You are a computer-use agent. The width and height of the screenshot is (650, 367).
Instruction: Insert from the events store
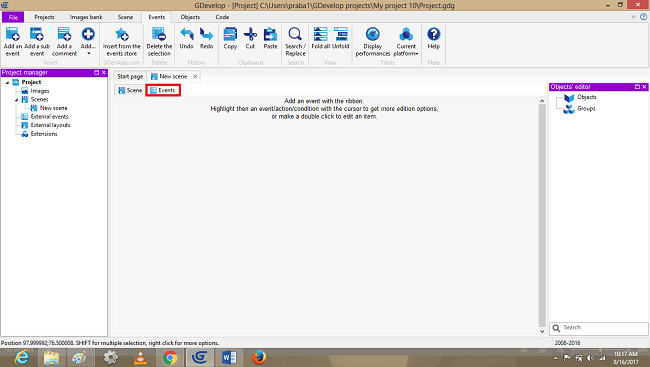pos(121,41)
